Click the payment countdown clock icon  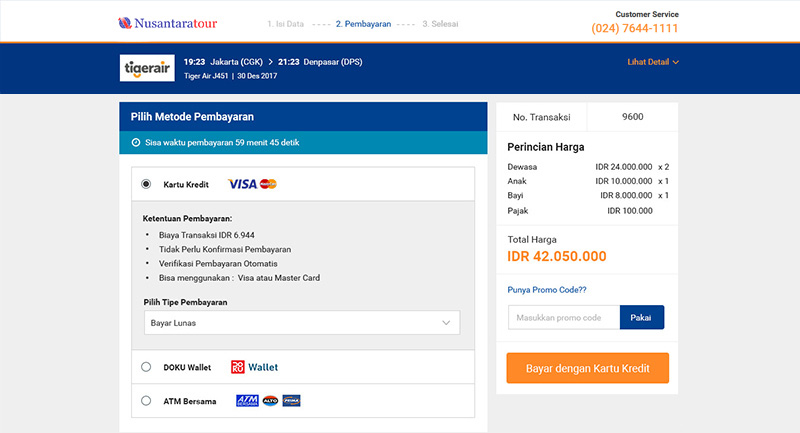[136, 143]
